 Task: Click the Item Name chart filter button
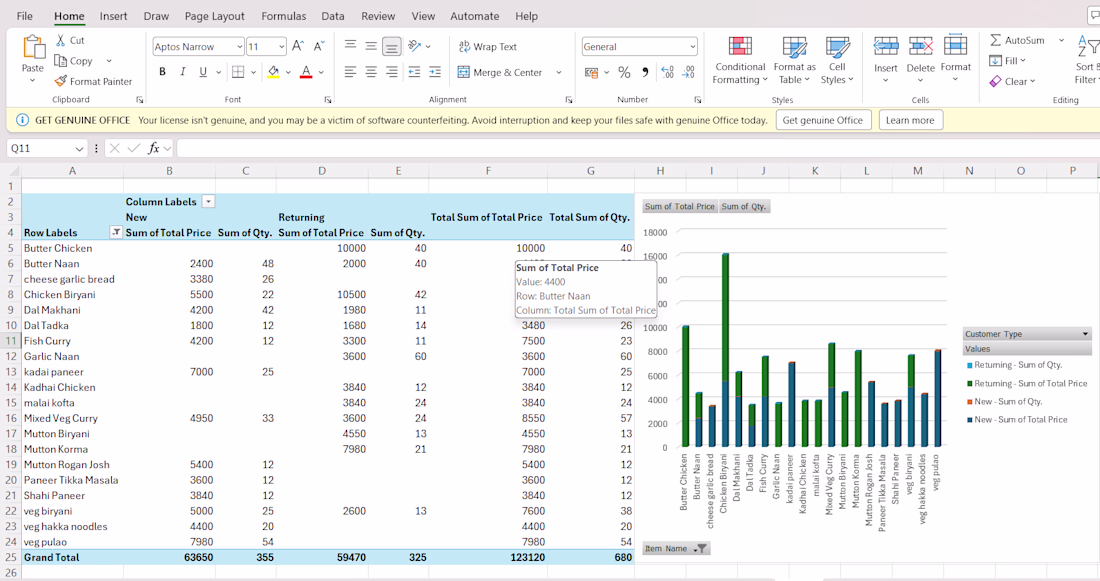[676, 549]
